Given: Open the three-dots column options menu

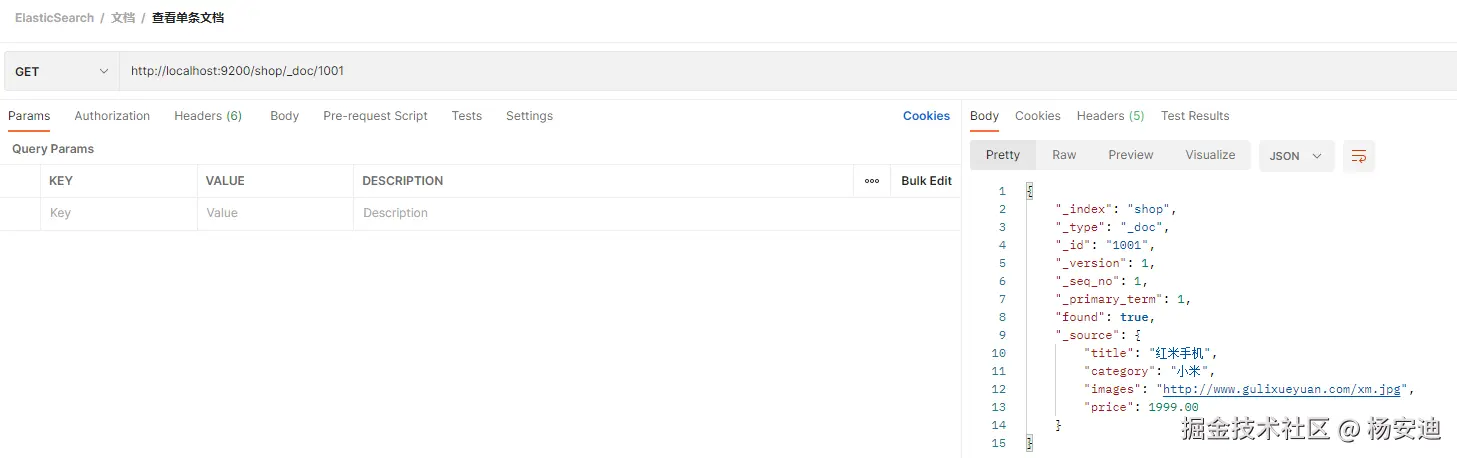Looking at the screenshot, I should point(872,181).
